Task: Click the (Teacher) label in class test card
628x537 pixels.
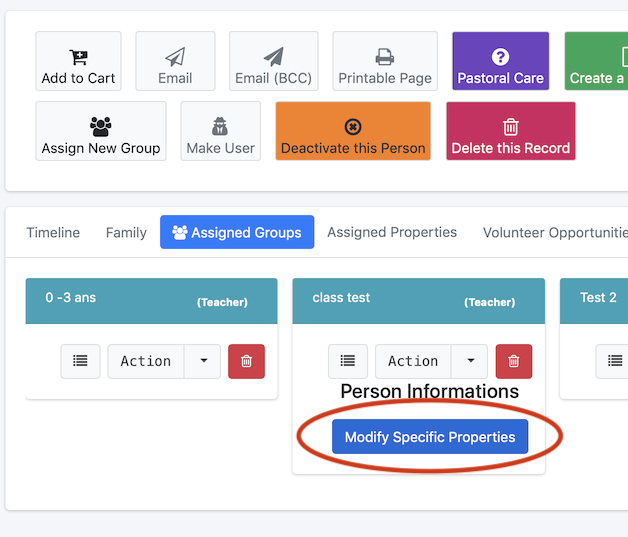Action: tap(489, 302)
